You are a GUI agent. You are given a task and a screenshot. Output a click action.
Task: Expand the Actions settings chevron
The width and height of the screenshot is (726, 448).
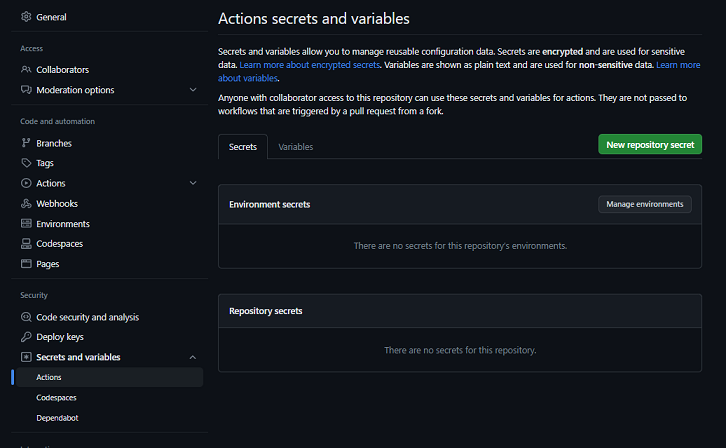click(x=193, y=183)
